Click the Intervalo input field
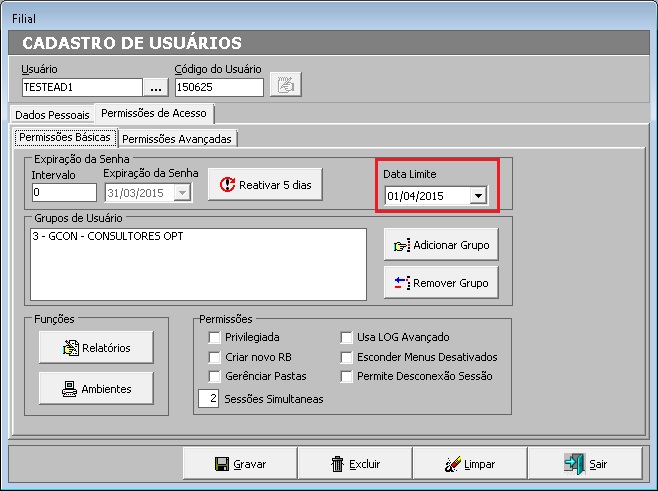 62,192
